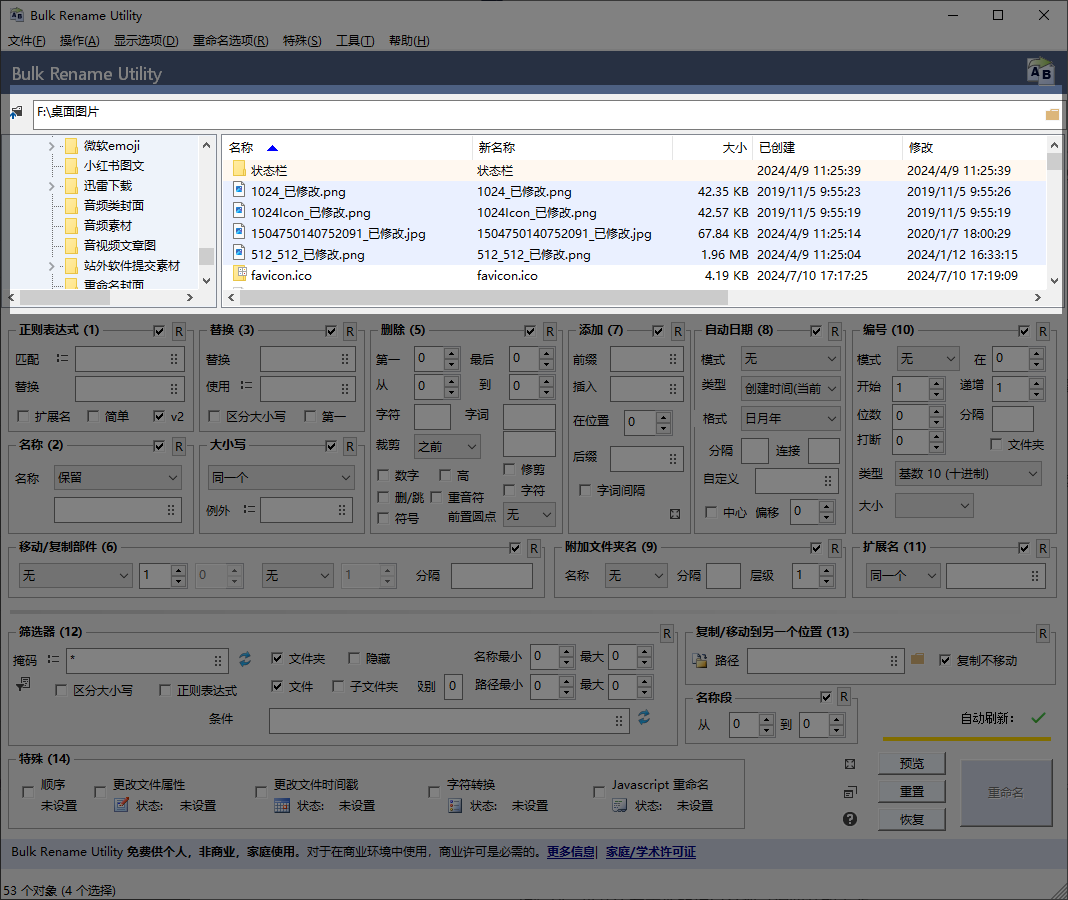
Task: Click the folder browse icon beside path bar
Action: coord(1052,114)
